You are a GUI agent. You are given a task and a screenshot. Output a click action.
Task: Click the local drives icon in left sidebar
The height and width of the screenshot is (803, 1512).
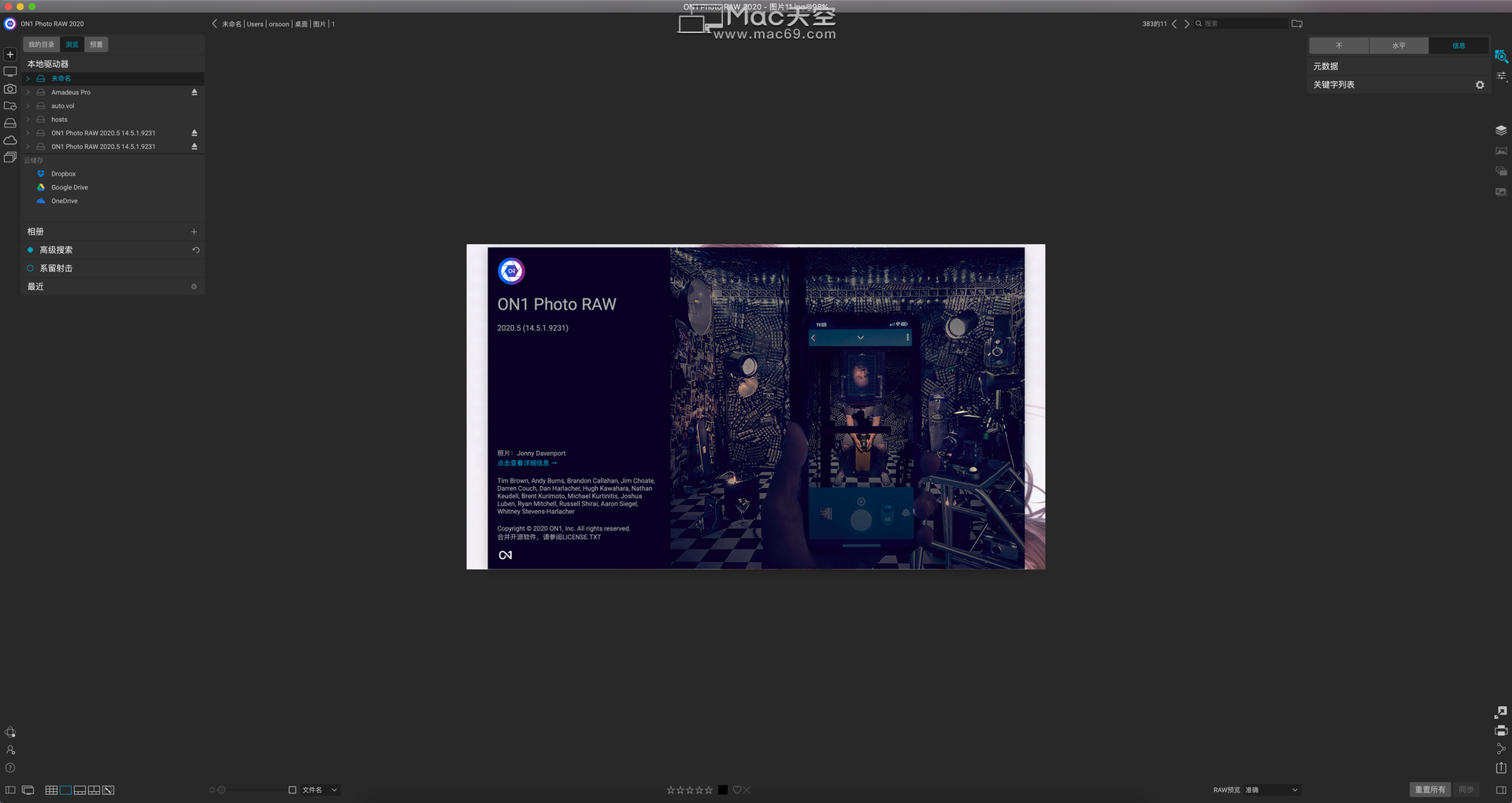[10, 123]
